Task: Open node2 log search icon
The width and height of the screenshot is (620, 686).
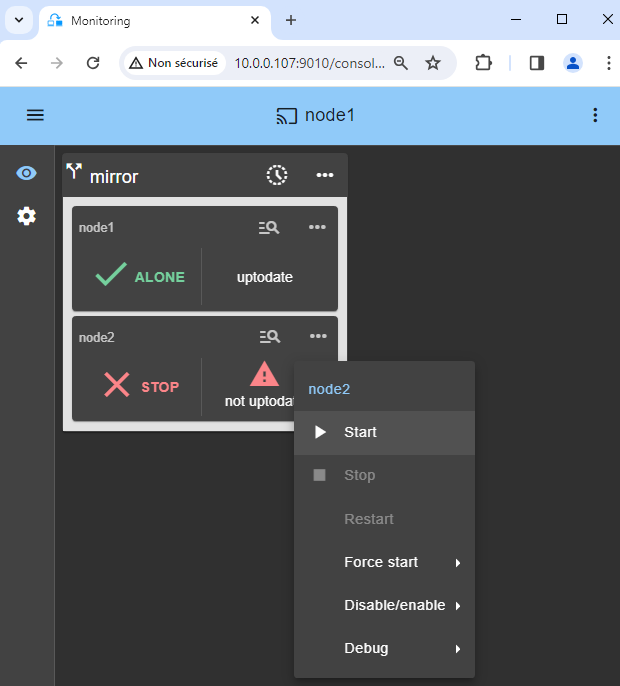Action: (x=269, y=337)
